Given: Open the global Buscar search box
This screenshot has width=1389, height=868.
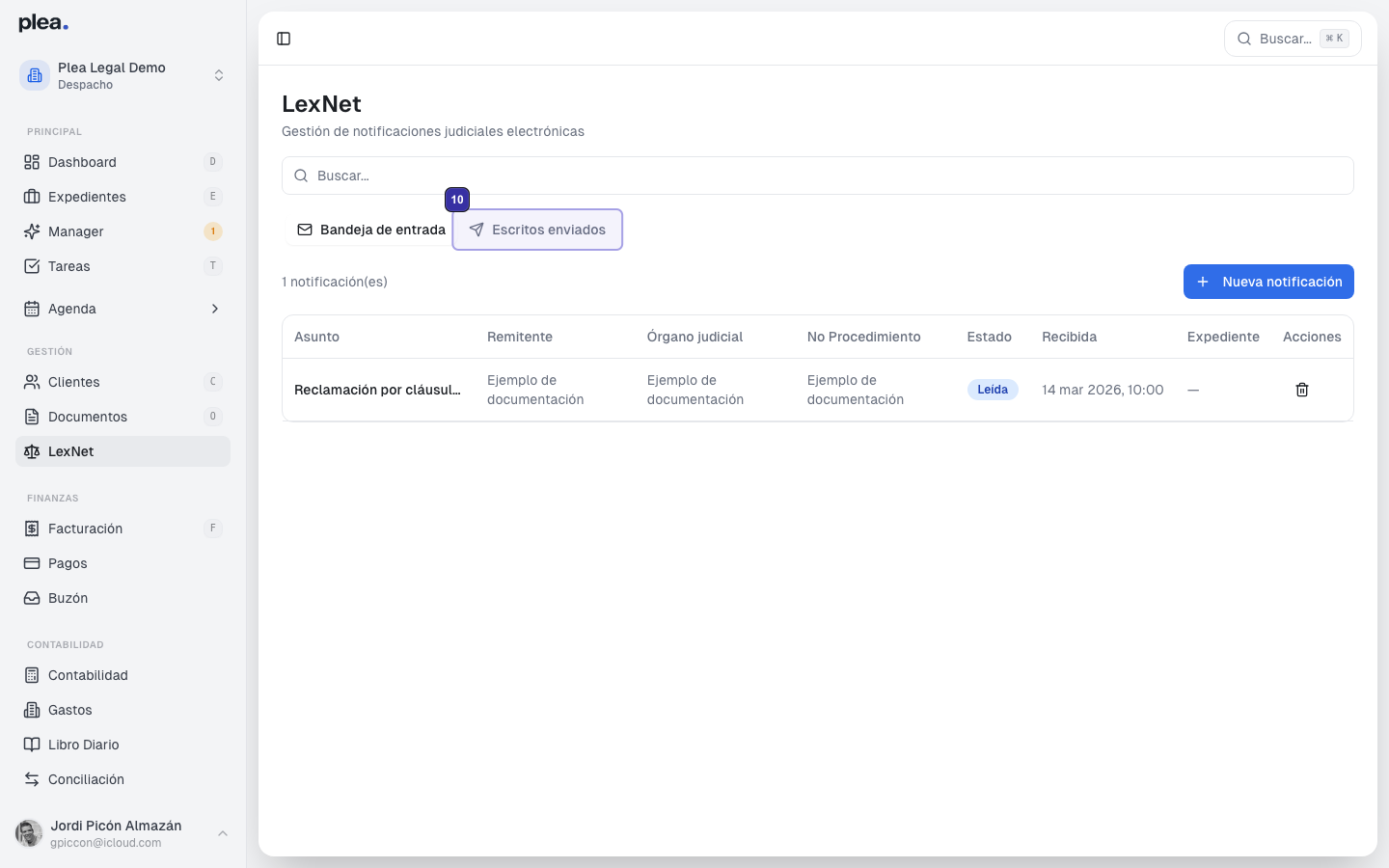Looking at the screenshot, I should point(1293,39).
